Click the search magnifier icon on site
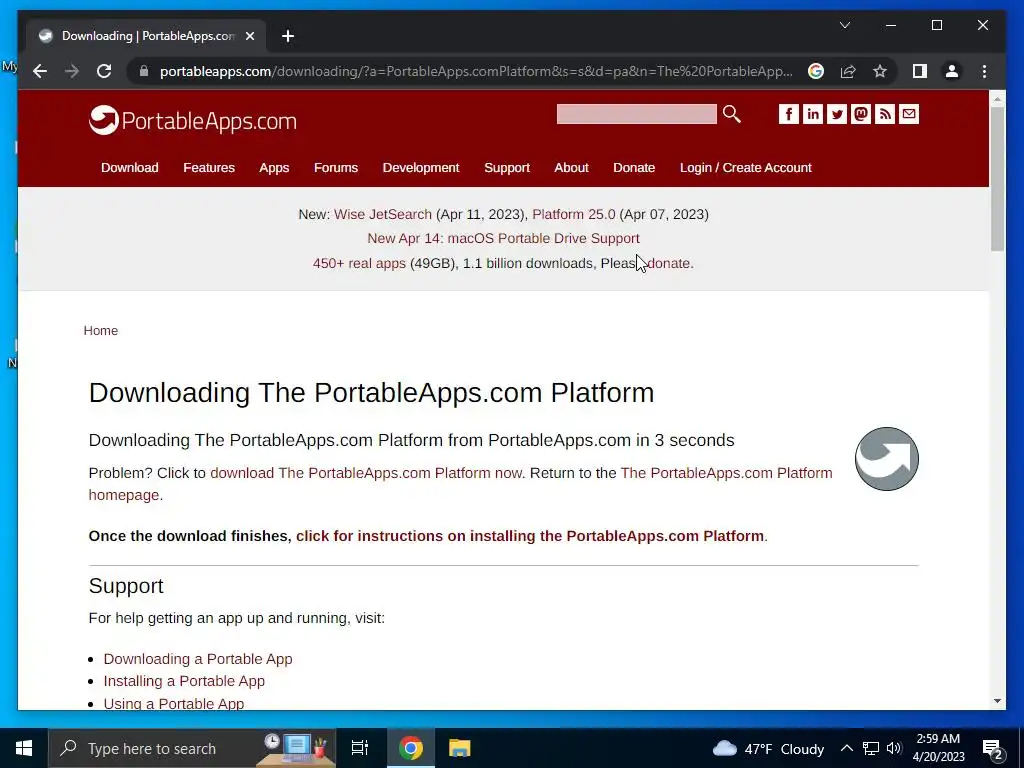This screenshot has width=1024, height=768. click(731, 114)
